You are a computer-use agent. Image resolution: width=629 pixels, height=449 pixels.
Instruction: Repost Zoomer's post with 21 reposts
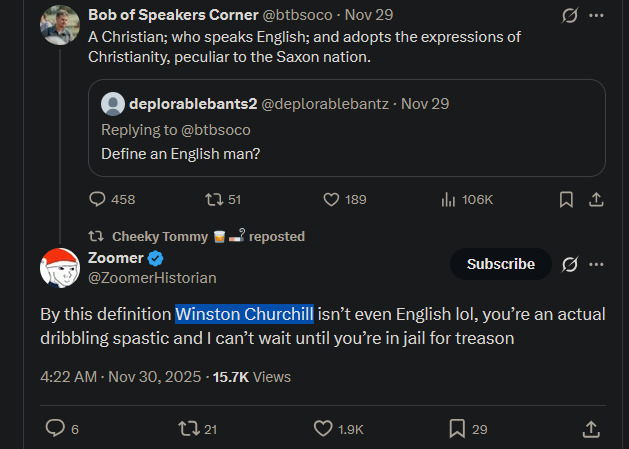pyautogui.click(x=186, y=428)
